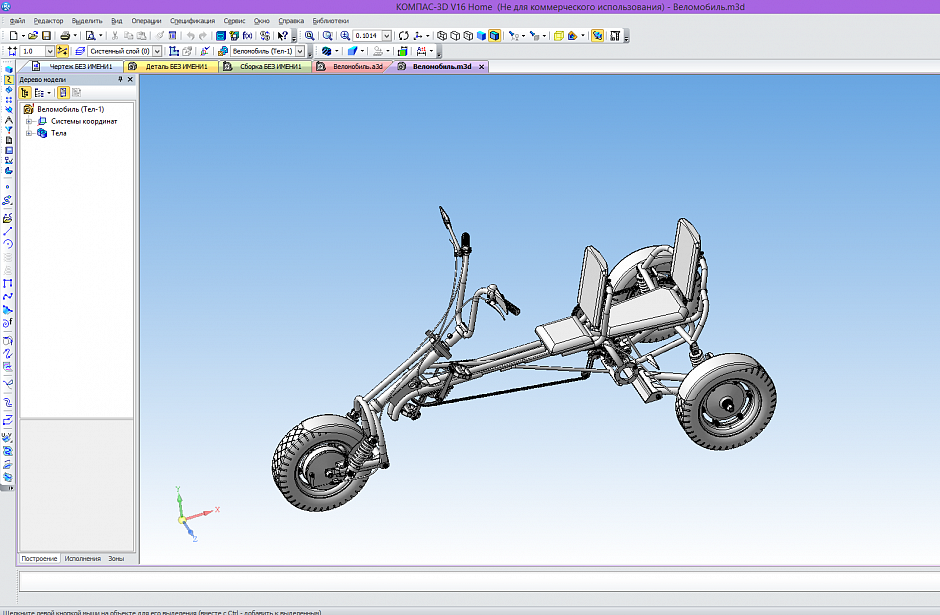Click the f(x) variables icon
The width and height of the screenshot is (940, 615).
[248, 36]
